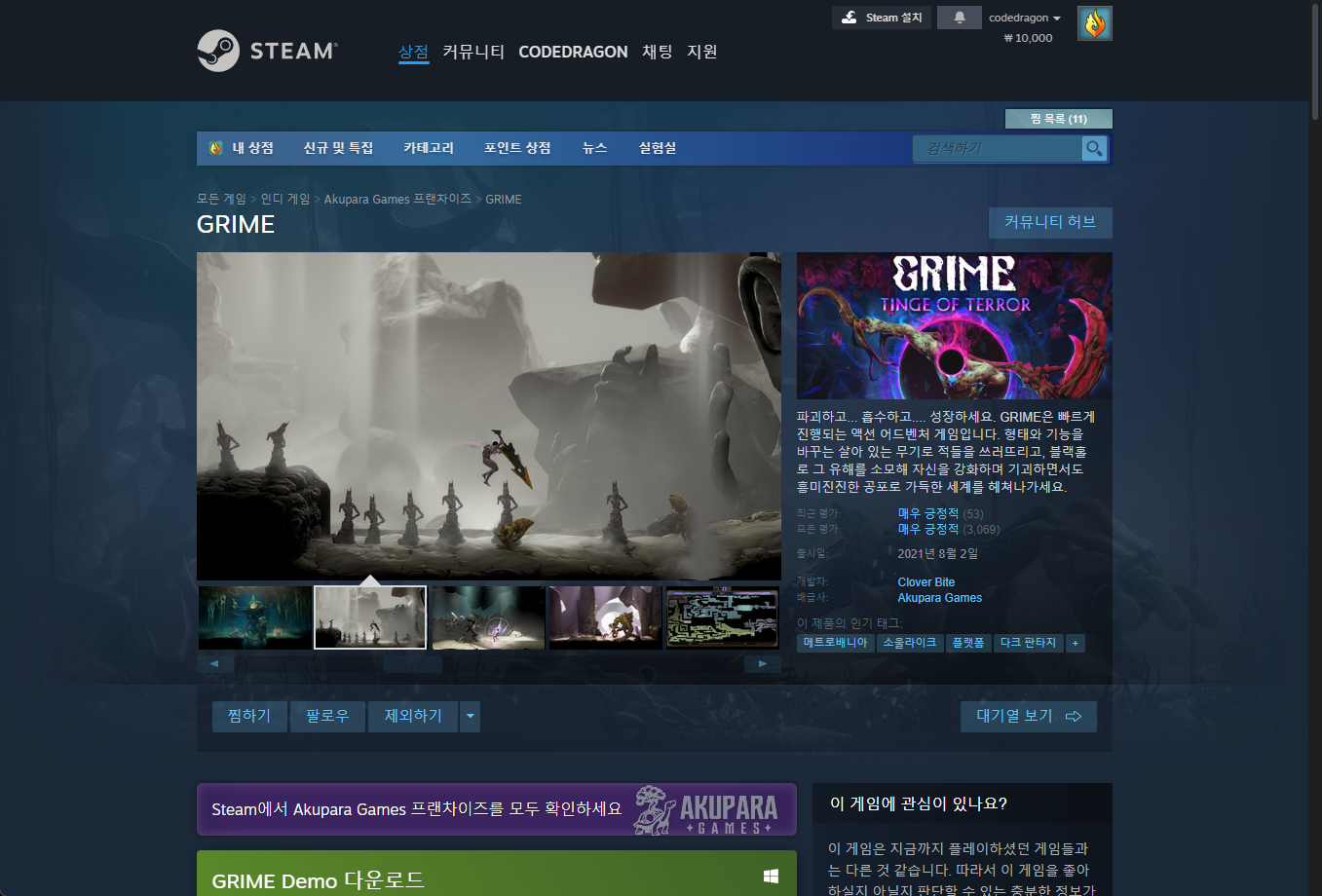Image resolution: width=1322 pixels, height=896 pixels.
Task: Click the + button for more tags
Action: pyautogui.click(x=1076, y=643)
